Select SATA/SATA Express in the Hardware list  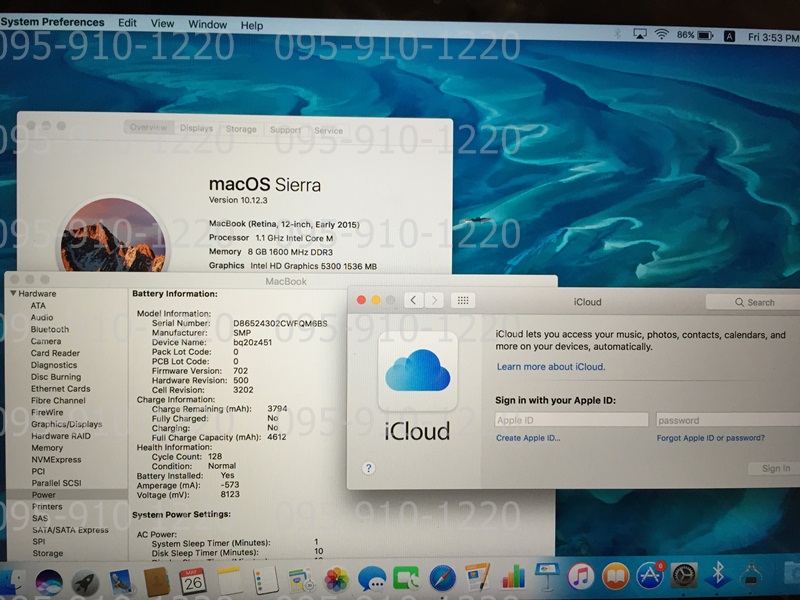[70, 530]
